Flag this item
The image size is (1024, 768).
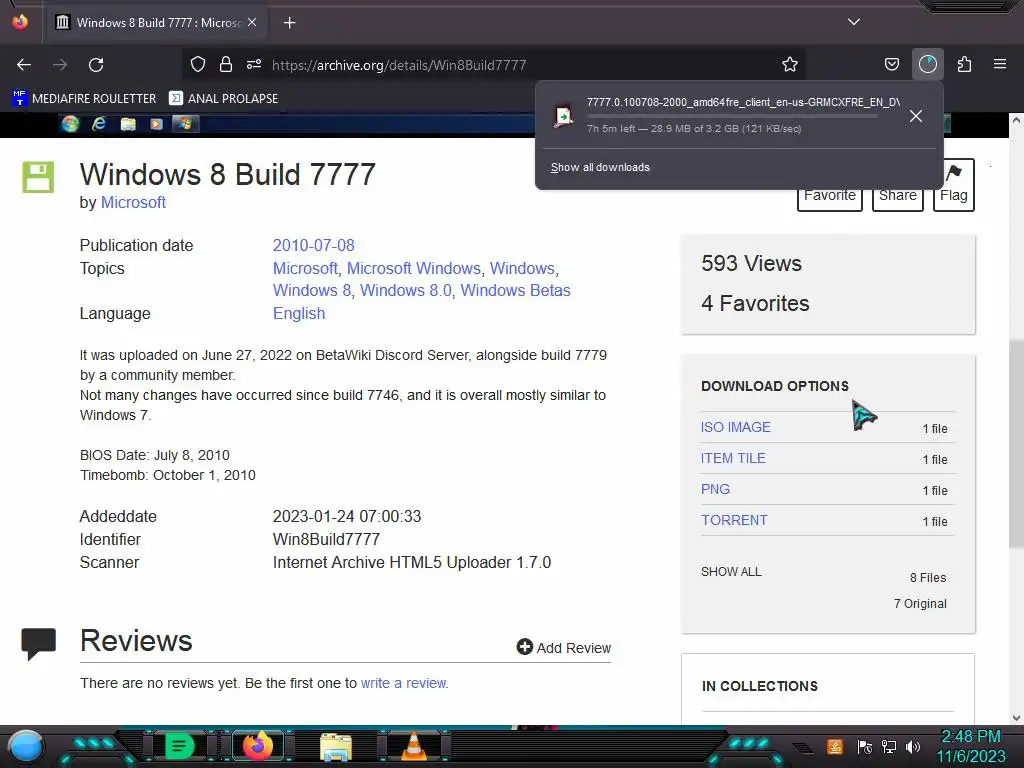pos(953,185)
